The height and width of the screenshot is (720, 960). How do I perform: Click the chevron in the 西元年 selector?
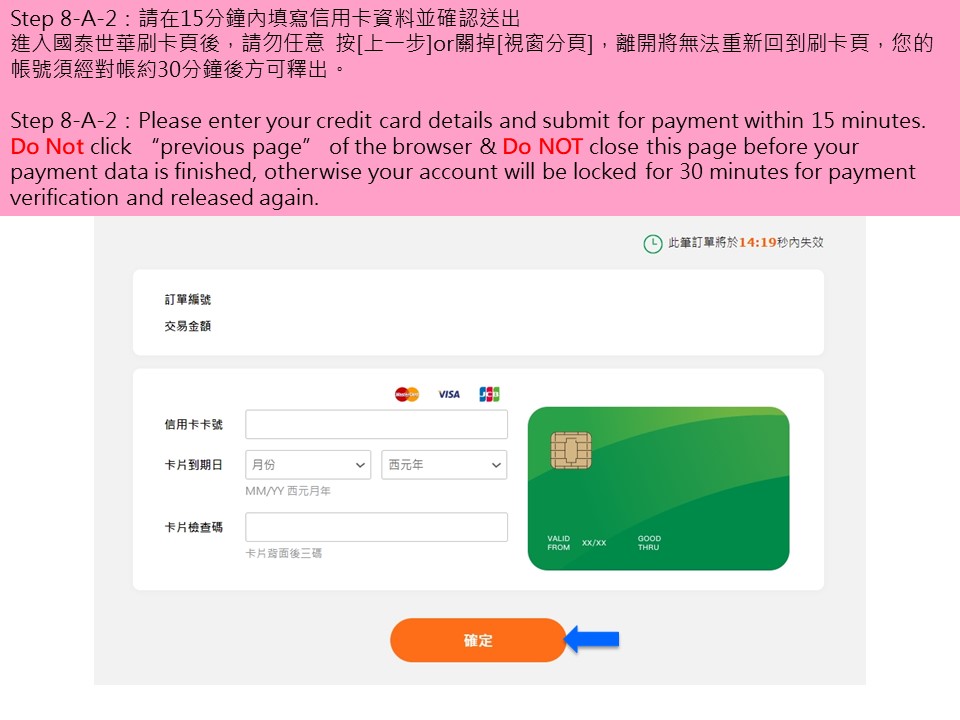[496, 465]
